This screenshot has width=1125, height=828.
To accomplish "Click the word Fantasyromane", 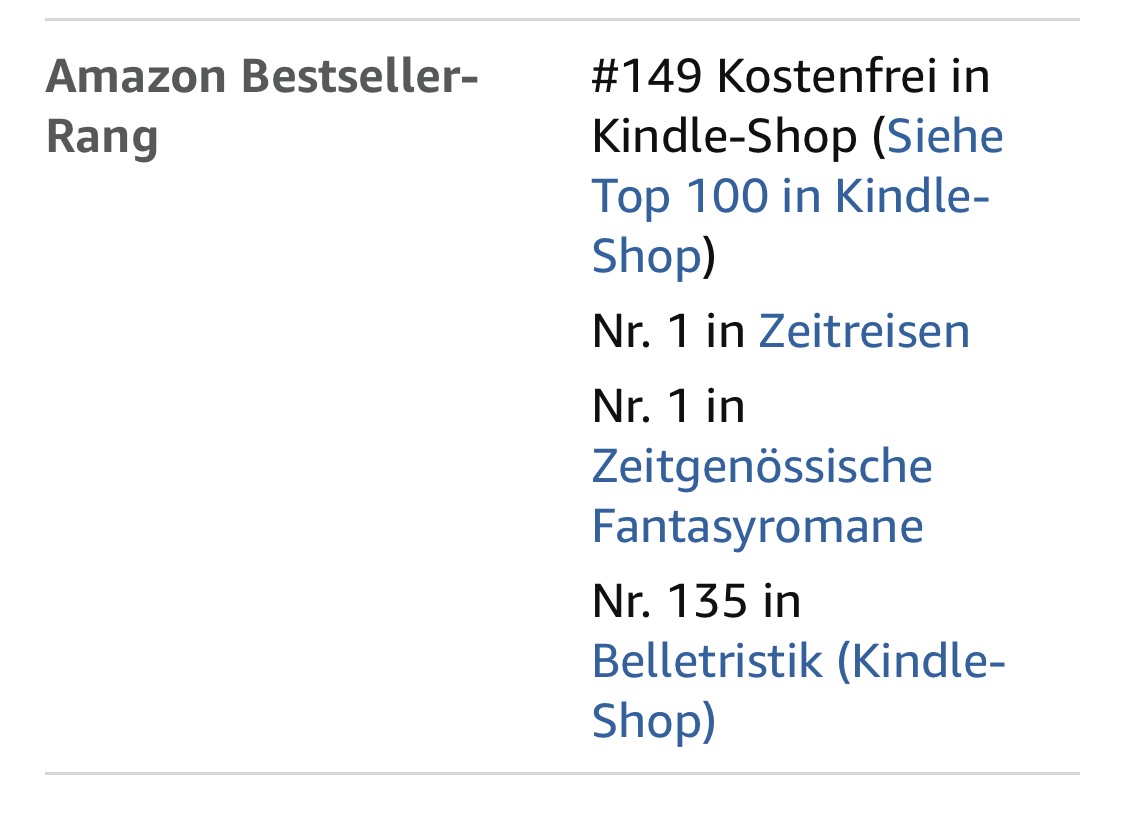I will [757, 526].
